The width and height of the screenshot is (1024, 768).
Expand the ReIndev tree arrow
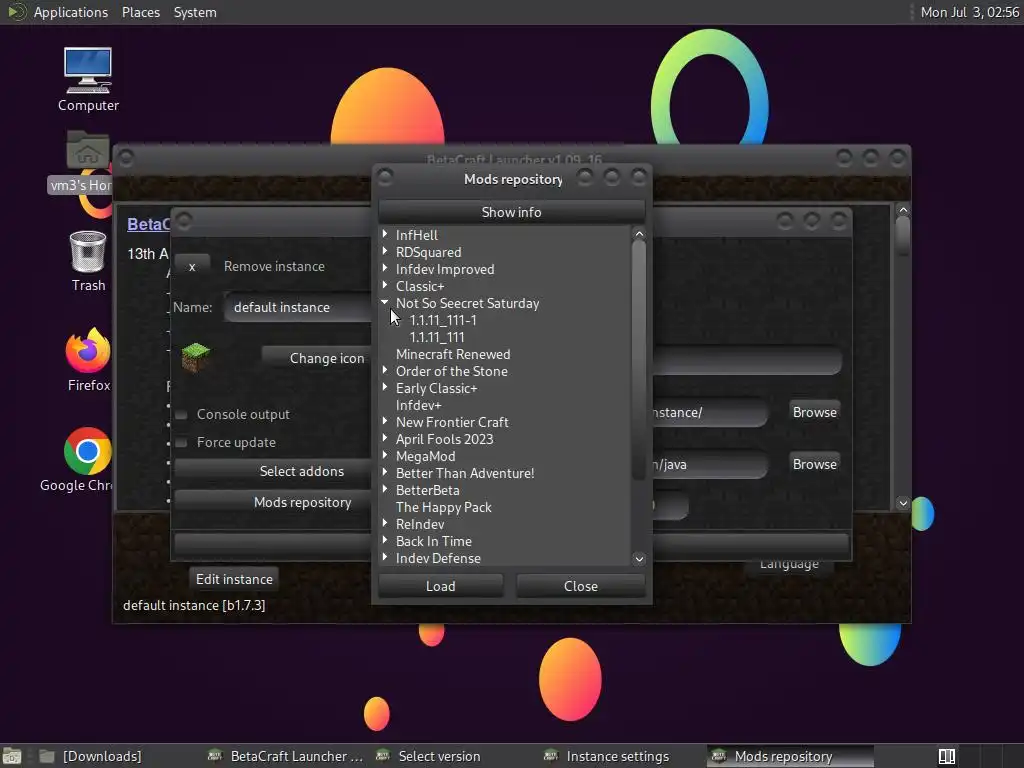pos(385,523)
